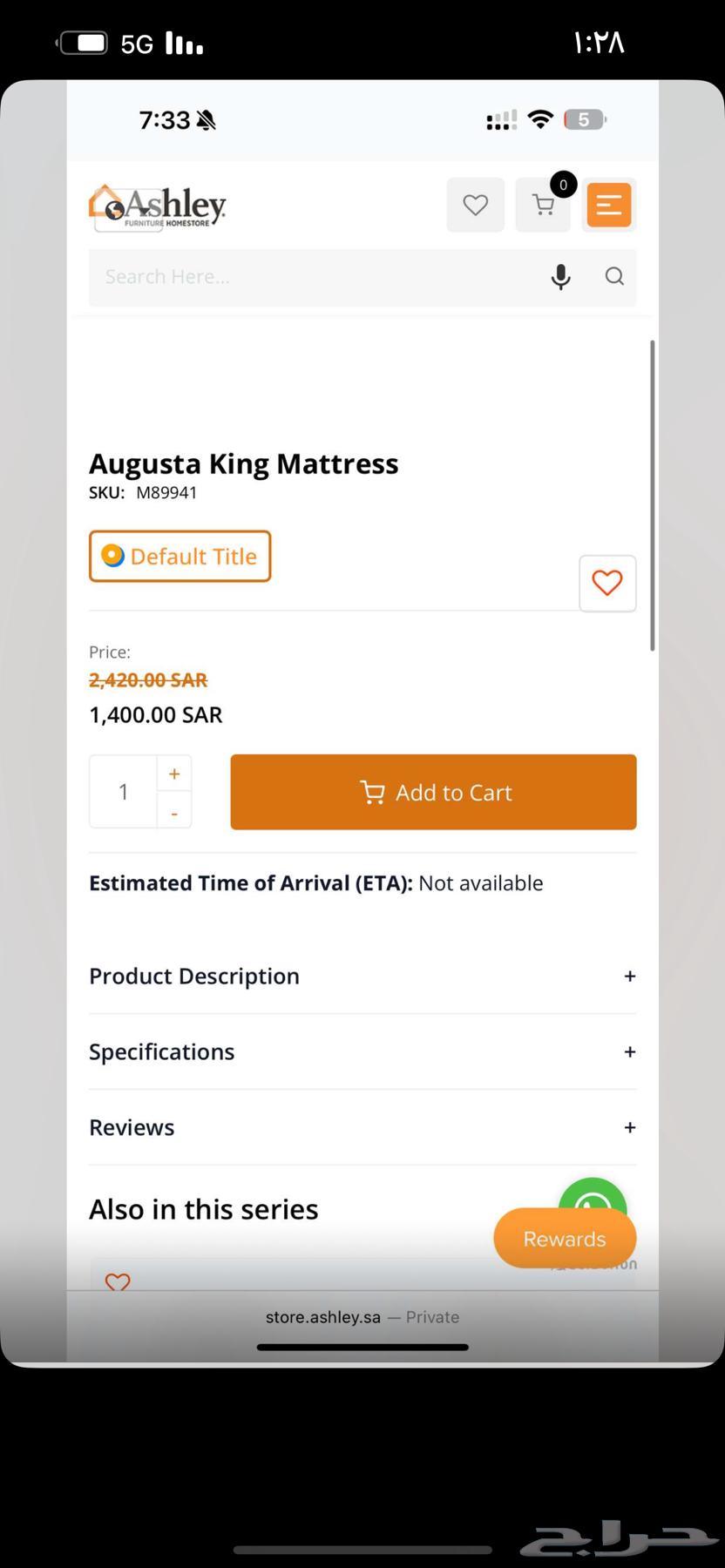Click the quantity number field
Screen dimensions: 725x1568
[x=124, y=792]
